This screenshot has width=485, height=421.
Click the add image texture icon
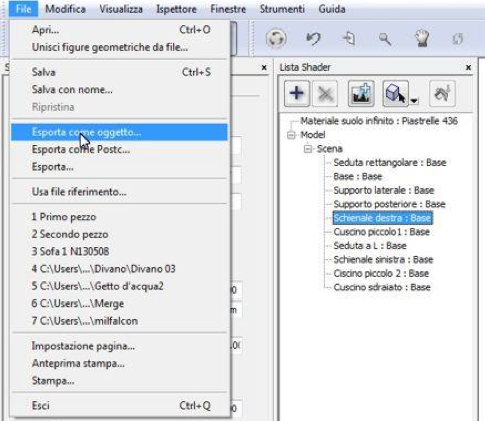361,94
